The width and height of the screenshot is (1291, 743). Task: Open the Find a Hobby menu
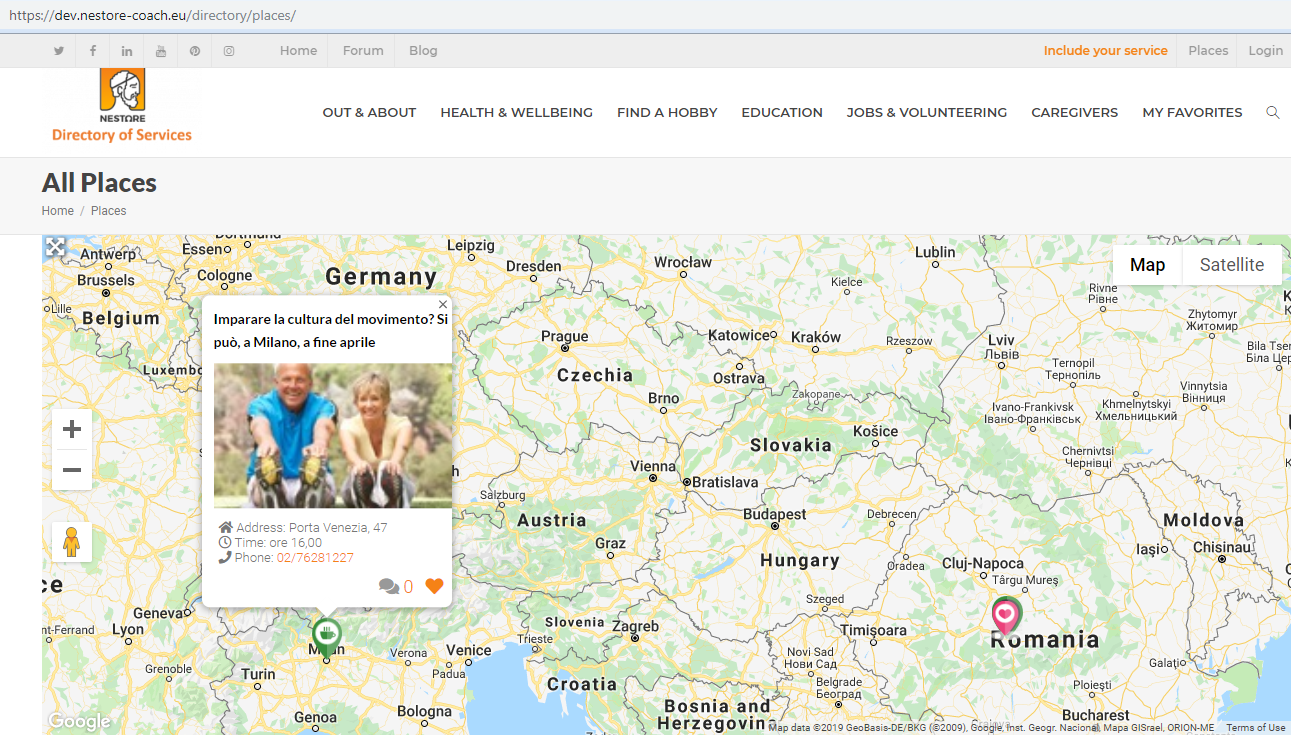(667, 113)
